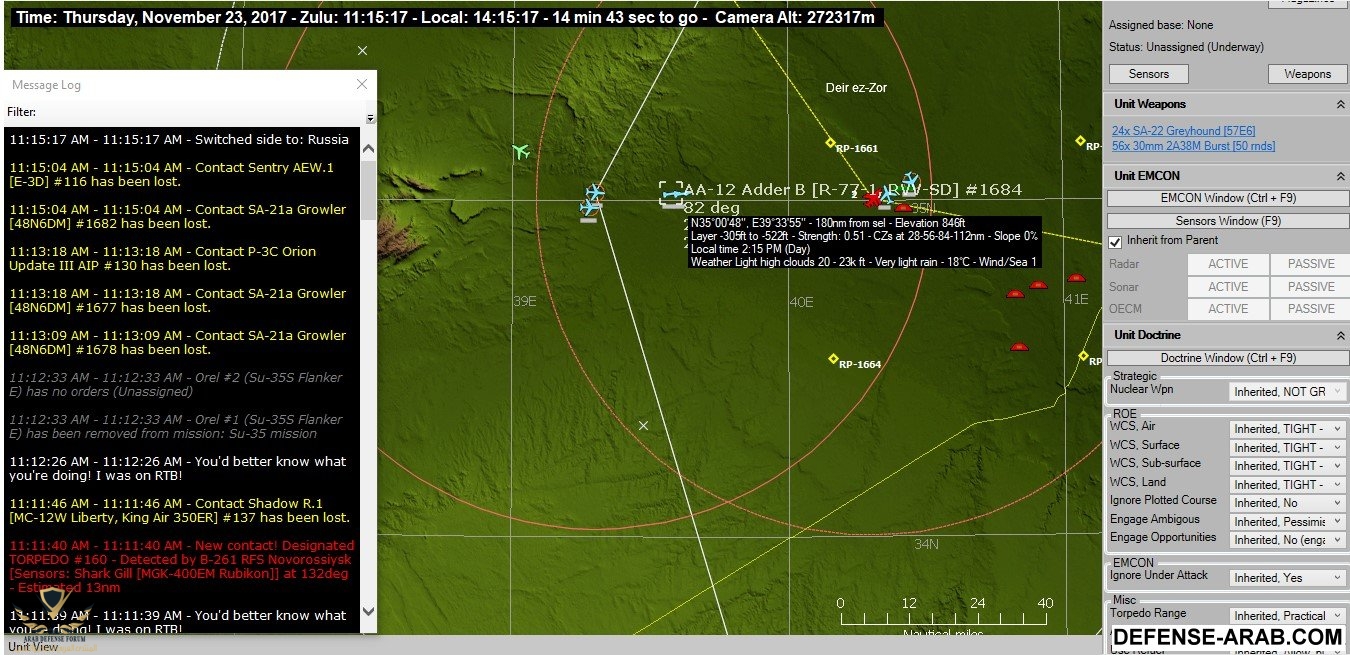Click the Message Log scrollbar down arrow
The height and width of the screenshot is (655, 1350).
point(367,611)
